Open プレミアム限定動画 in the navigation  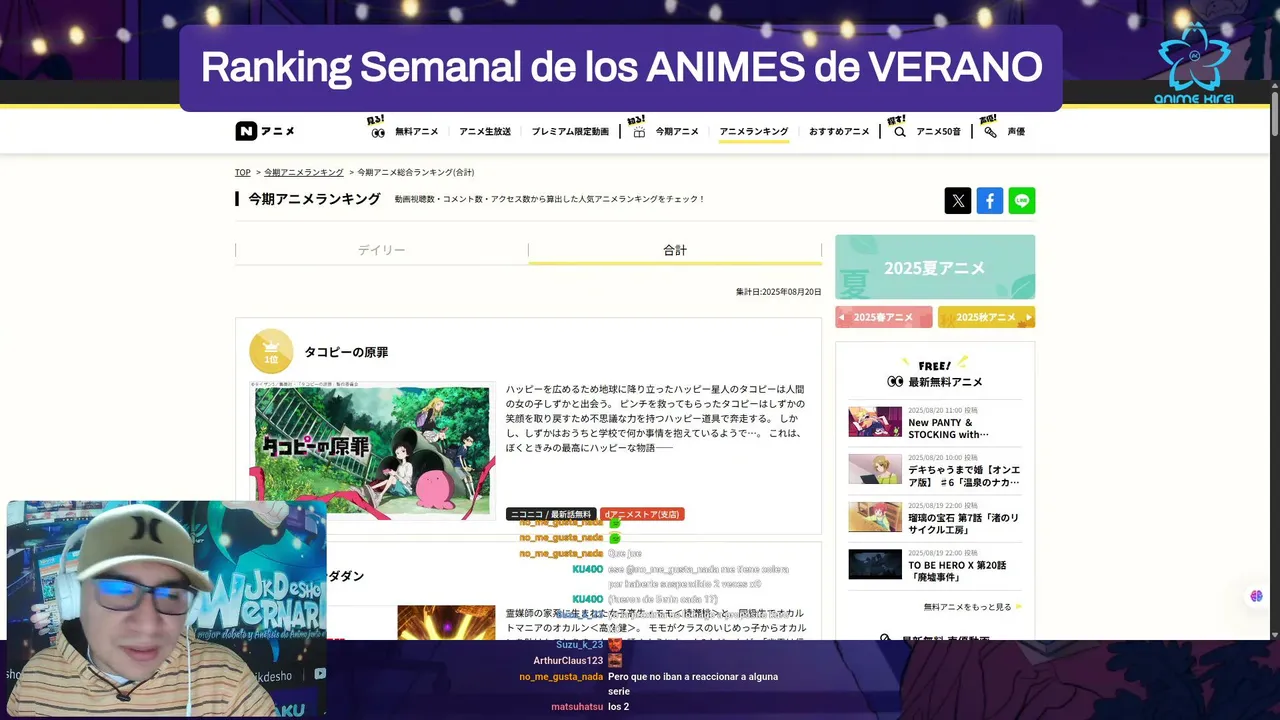coord(570,132)
